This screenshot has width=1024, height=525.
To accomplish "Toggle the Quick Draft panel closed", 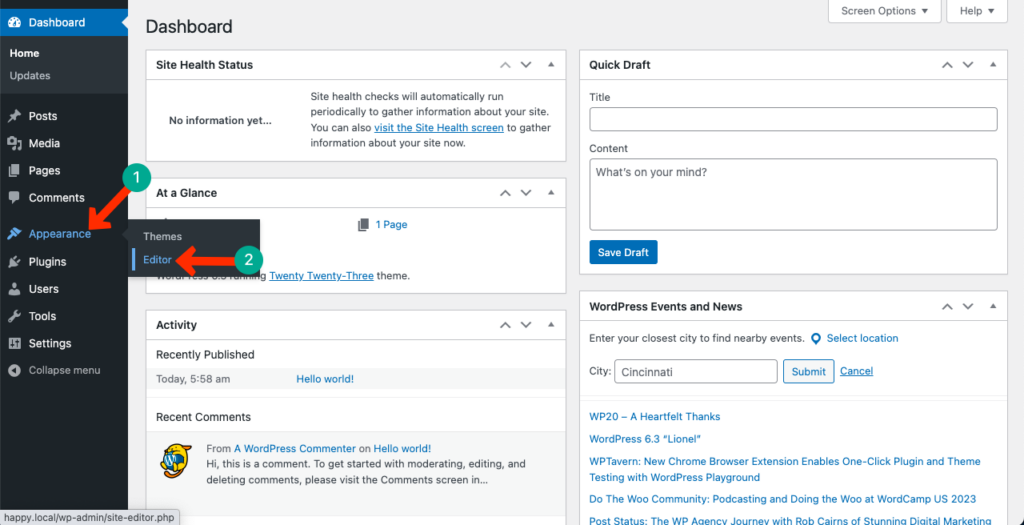I will [991, 65].
